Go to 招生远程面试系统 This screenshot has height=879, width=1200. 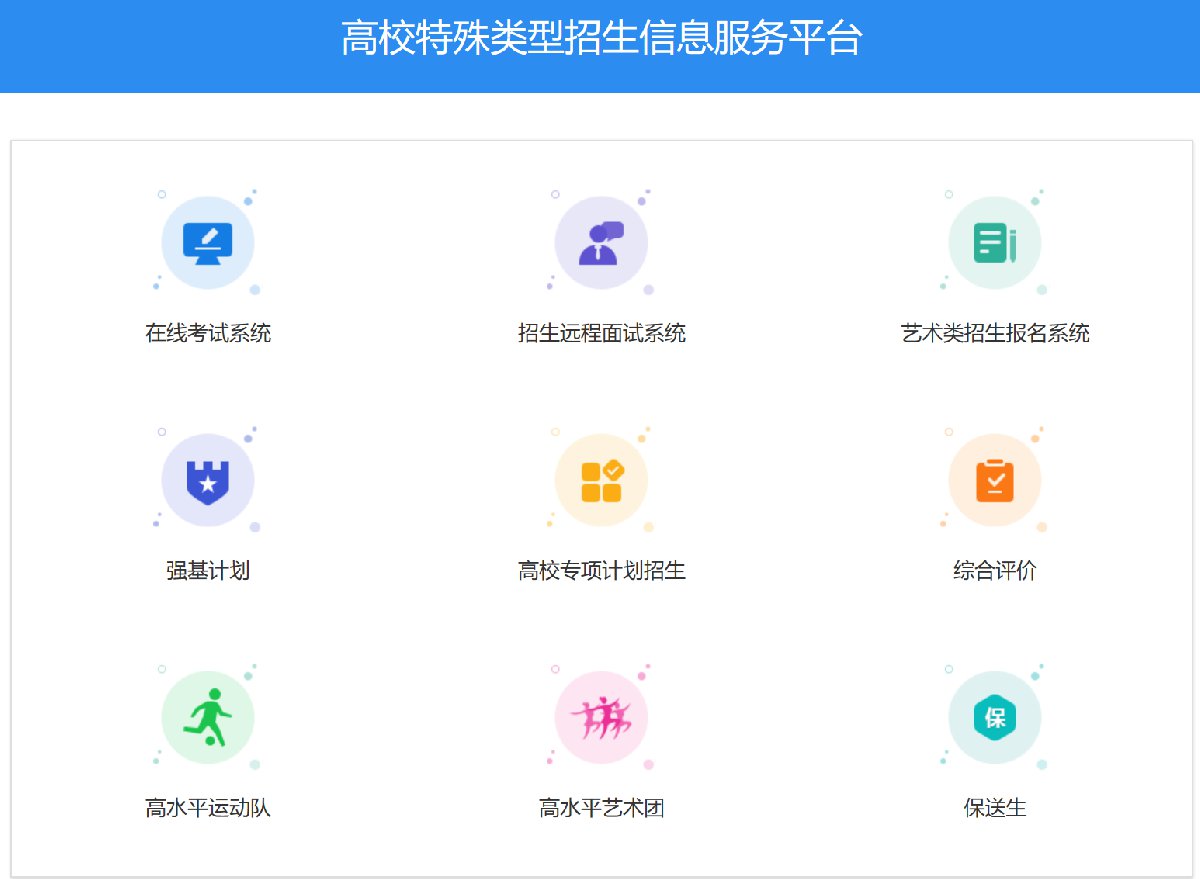click(602, 333)
